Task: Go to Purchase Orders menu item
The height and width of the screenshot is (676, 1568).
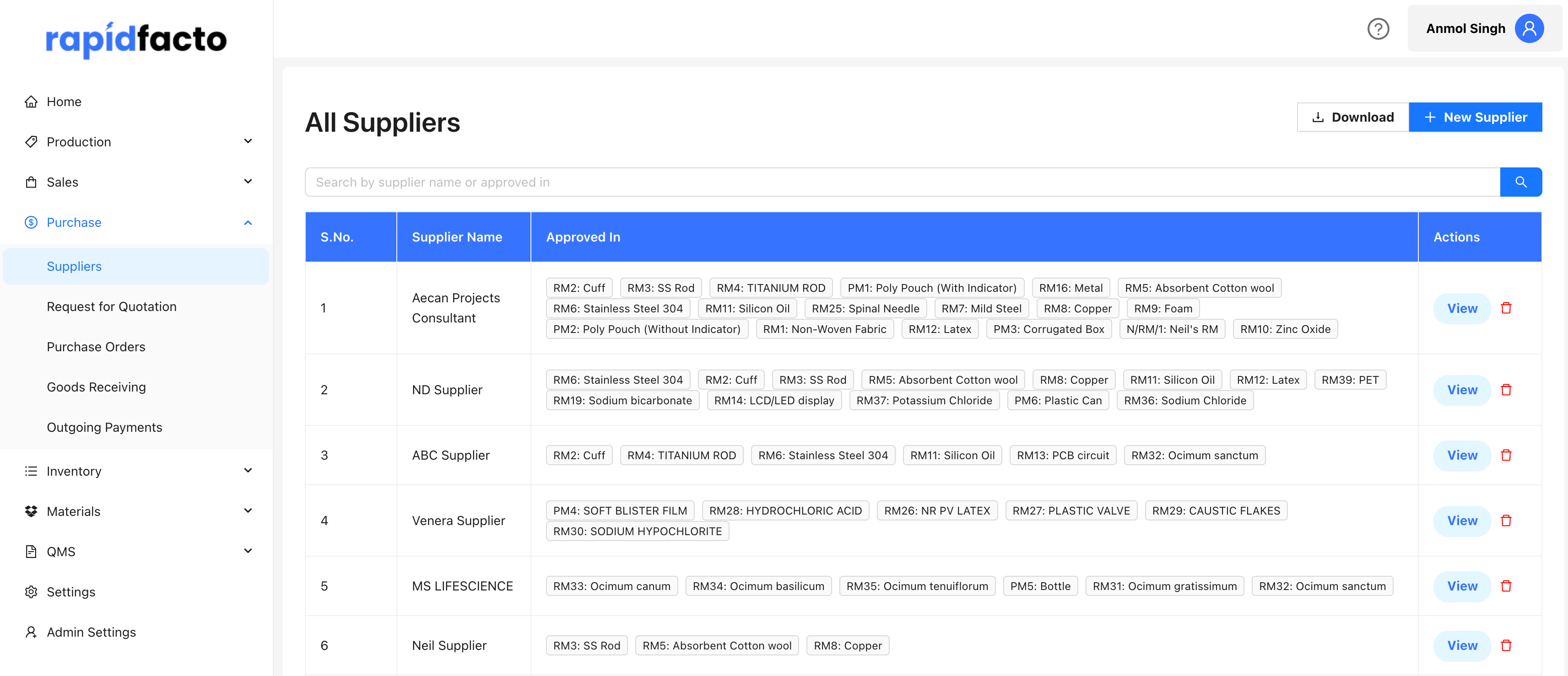Action: 96,347
